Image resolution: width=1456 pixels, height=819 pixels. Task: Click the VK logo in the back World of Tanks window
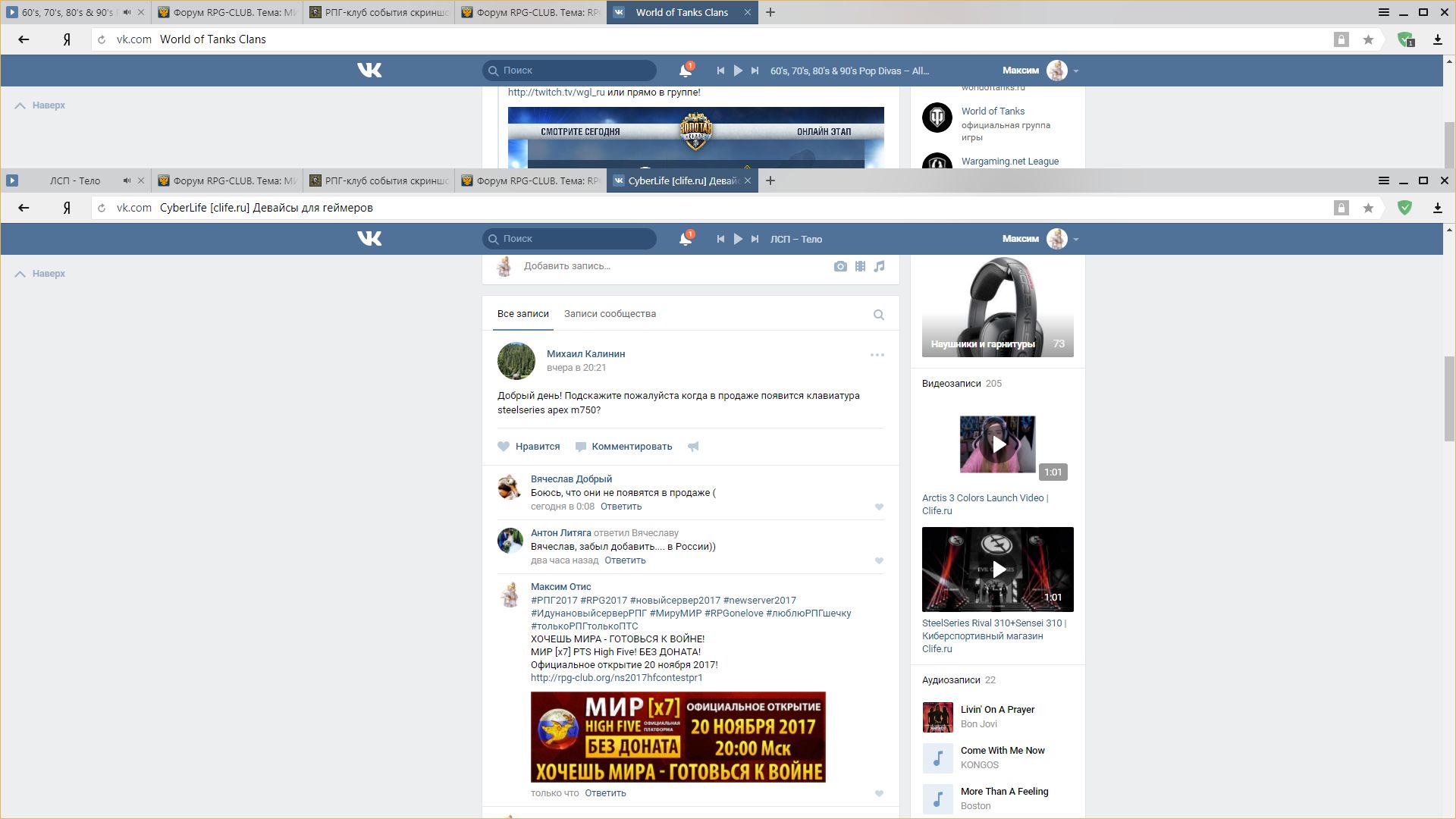369,70
